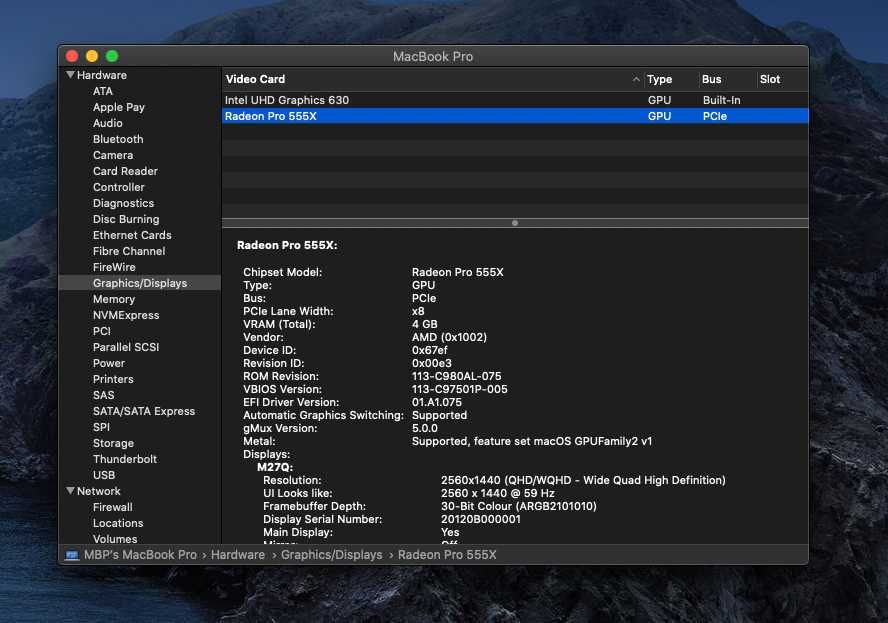Select Firewall under Network
888x623 pixels.
click(x=113, y=507)
